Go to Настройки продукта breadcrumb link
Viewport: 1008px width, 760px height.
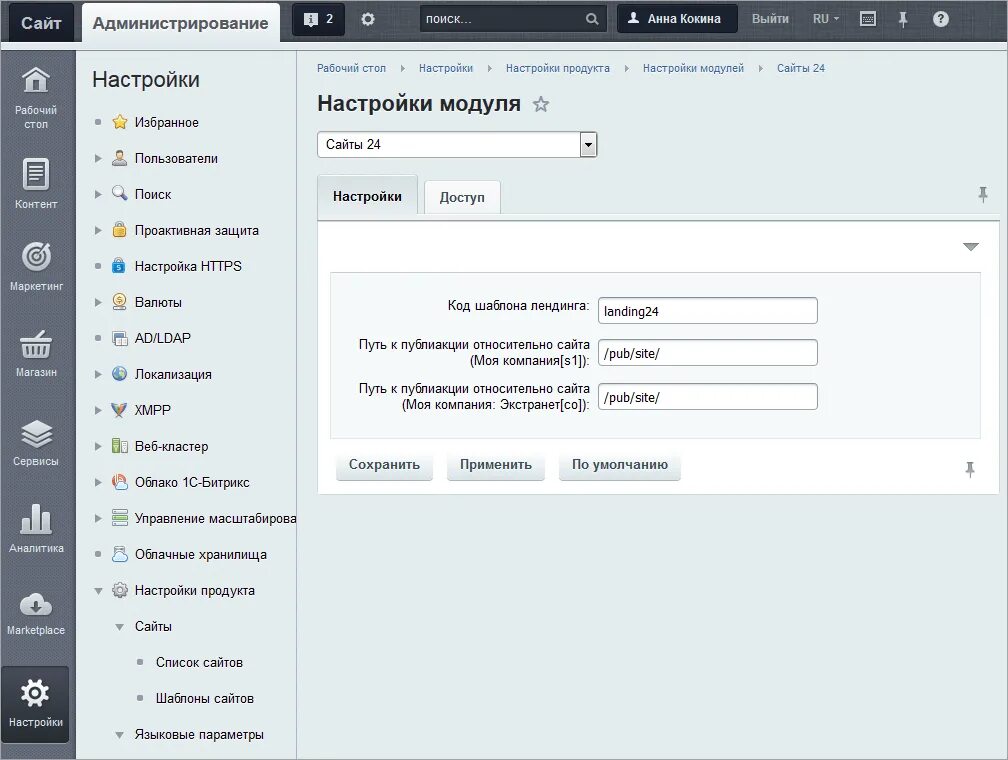558,68
